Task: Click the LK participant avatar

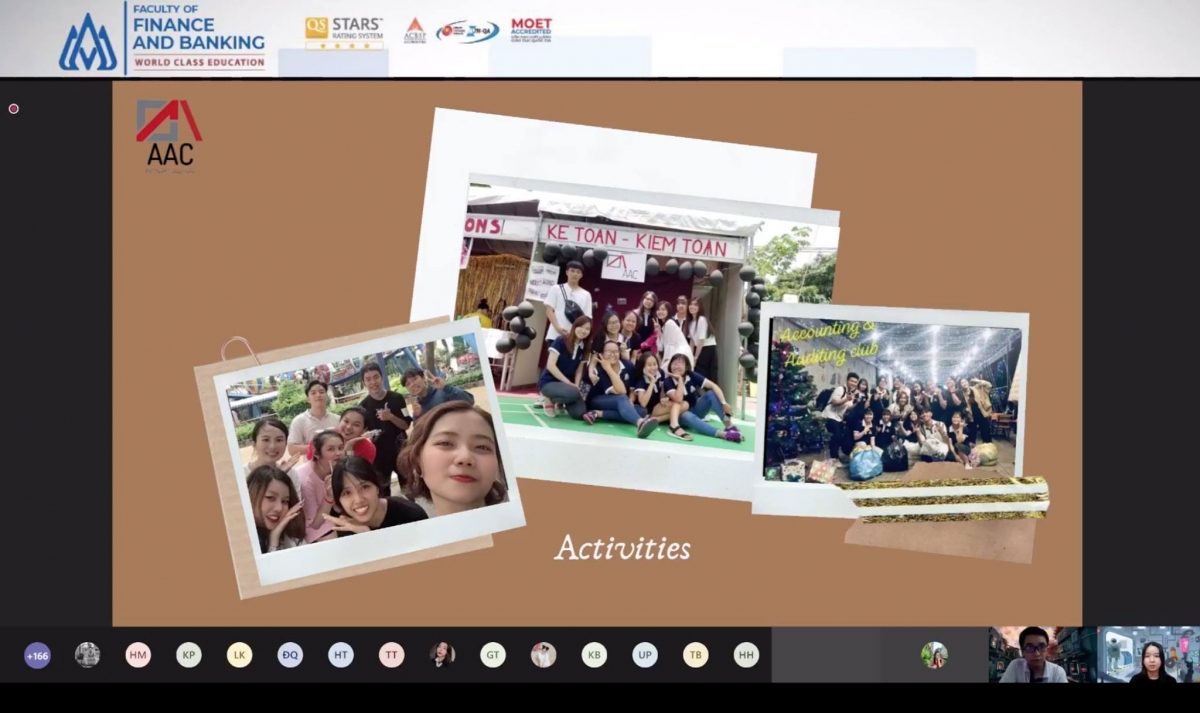Action: (x=239, y=655)
